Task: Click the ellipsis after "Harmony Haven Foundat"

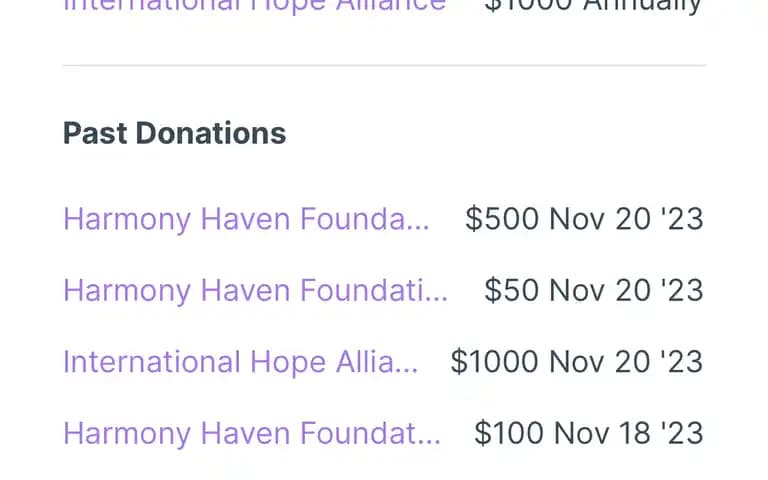Action: coord(429,442)
